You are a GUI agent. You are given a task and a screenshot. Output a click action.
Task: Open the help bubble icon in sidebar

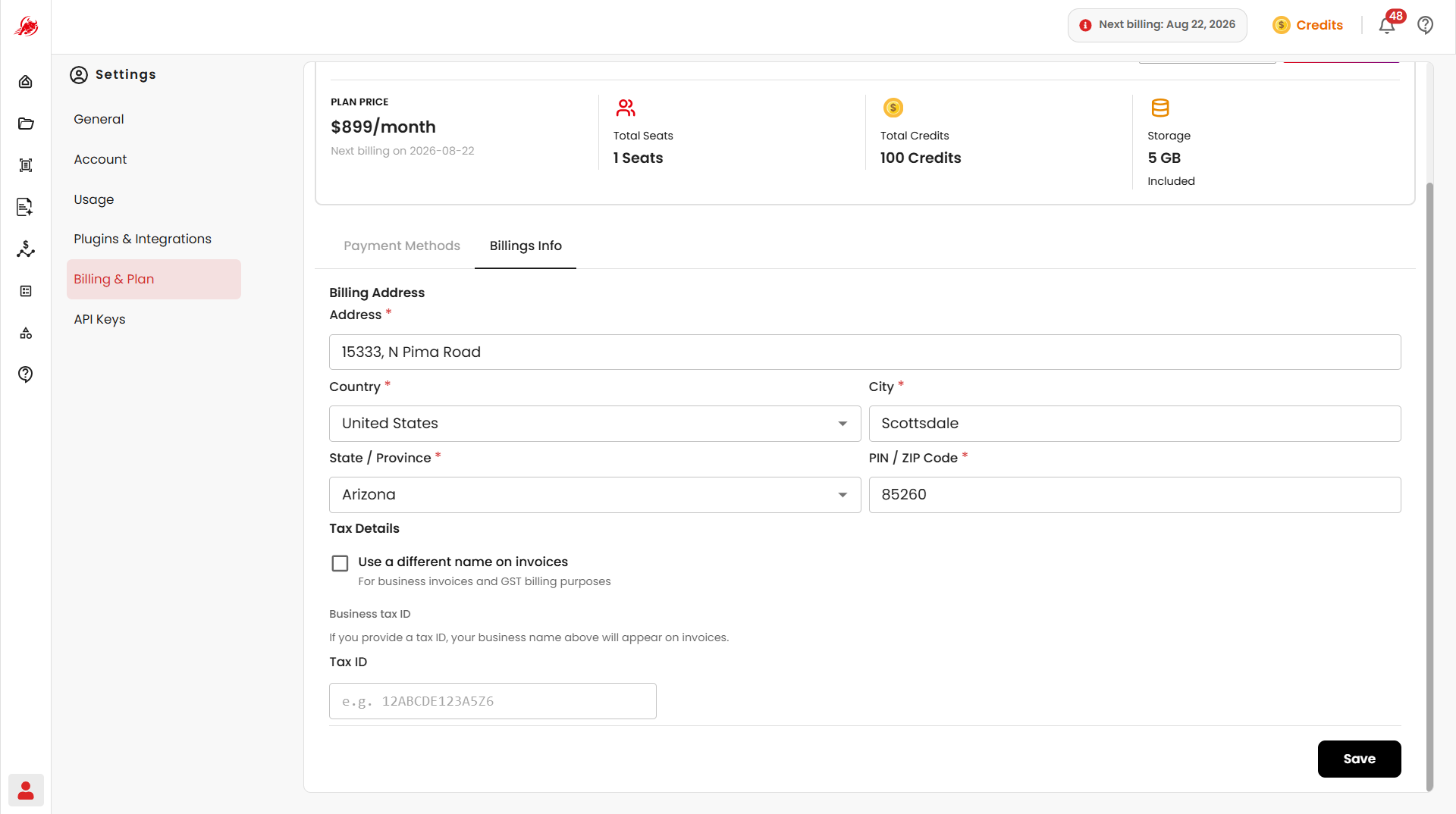26,374
